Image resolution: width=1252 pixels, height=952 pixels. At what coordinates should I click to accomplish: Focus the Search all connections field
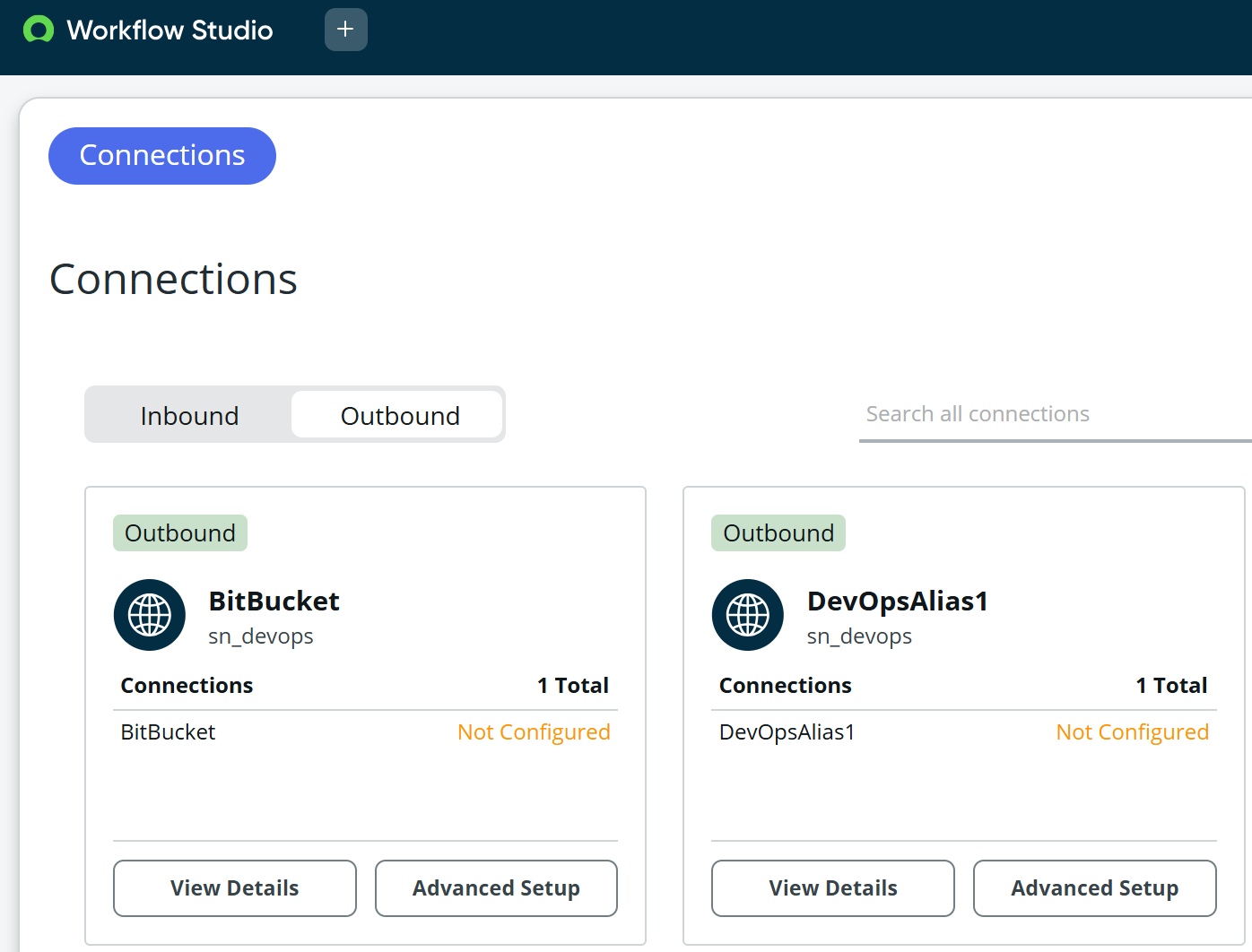point(1056,414)
